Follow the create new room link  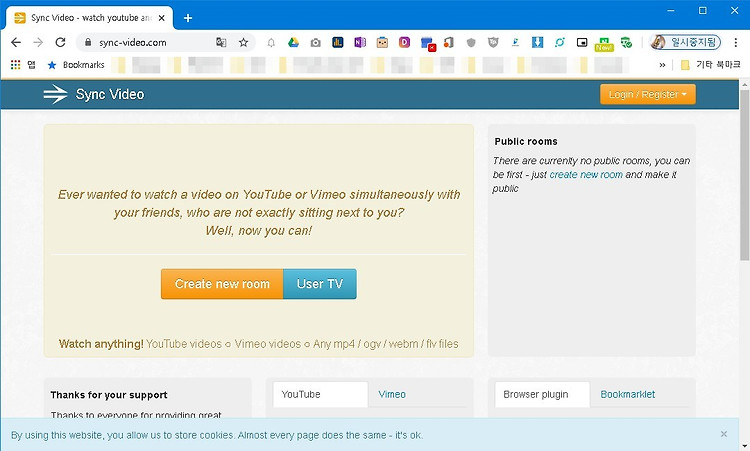pyautogui.click(x=586, y=175)
